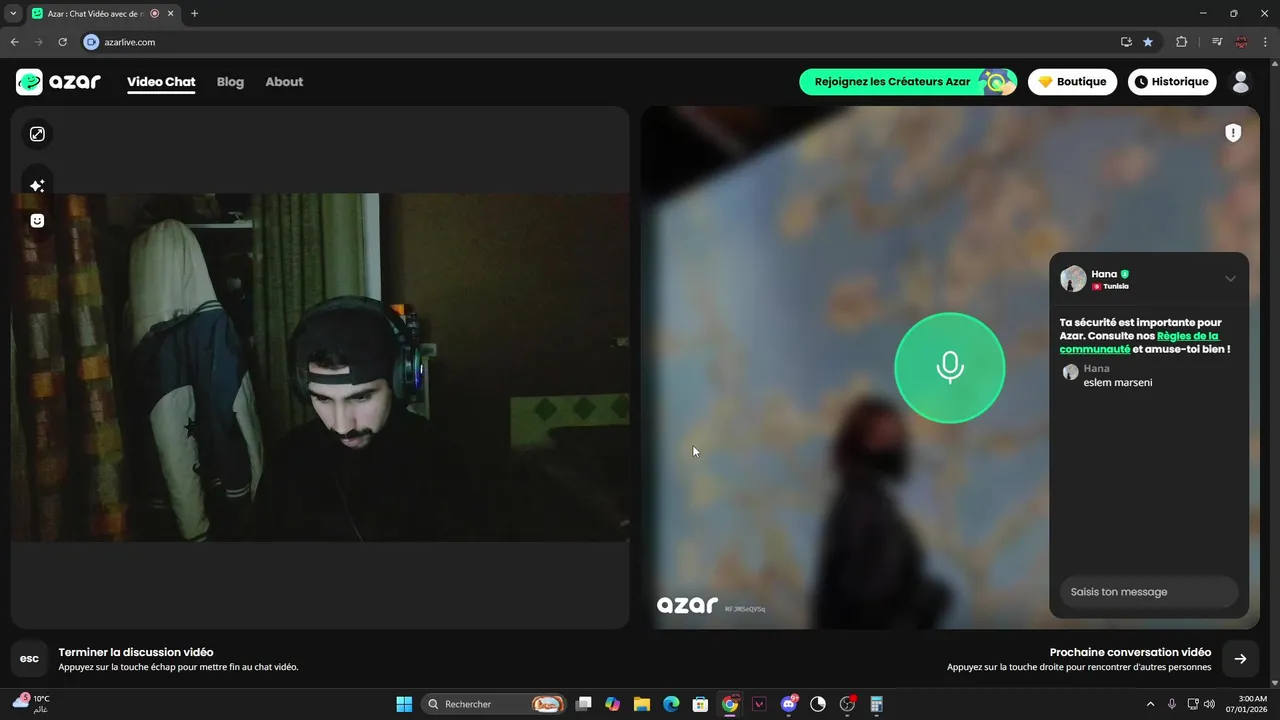
Task: Click the Azar logo in header
Action: 58,82
